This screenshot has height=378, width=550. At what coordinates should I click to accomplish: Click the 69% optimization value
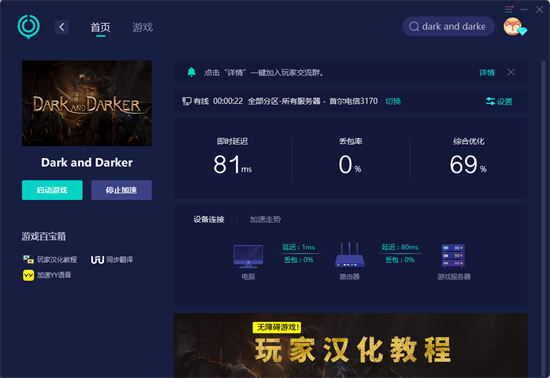click(468, 164)
